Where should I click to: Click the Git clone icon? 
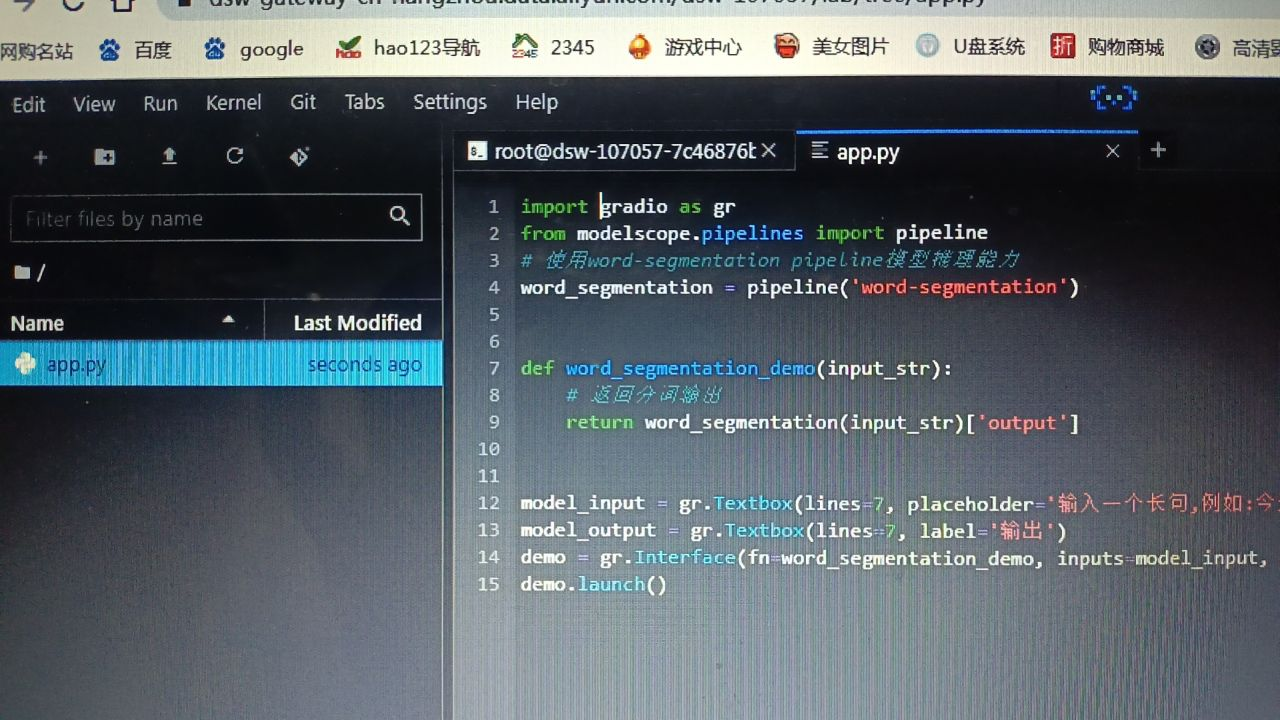pos(299,157)
